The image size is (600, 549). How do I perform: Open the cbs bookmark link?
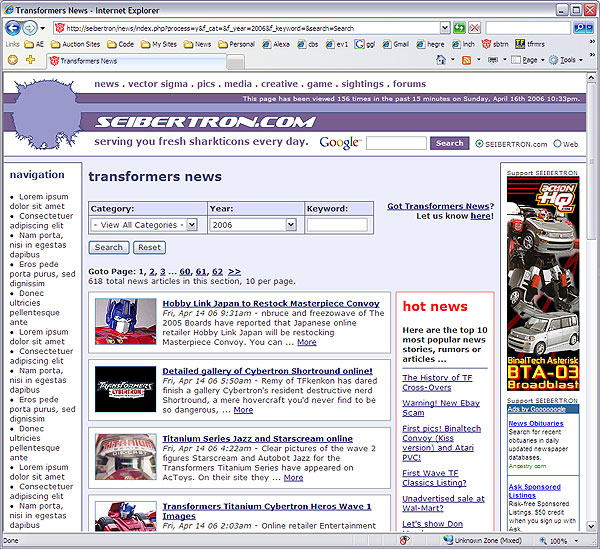click(308, 44)
